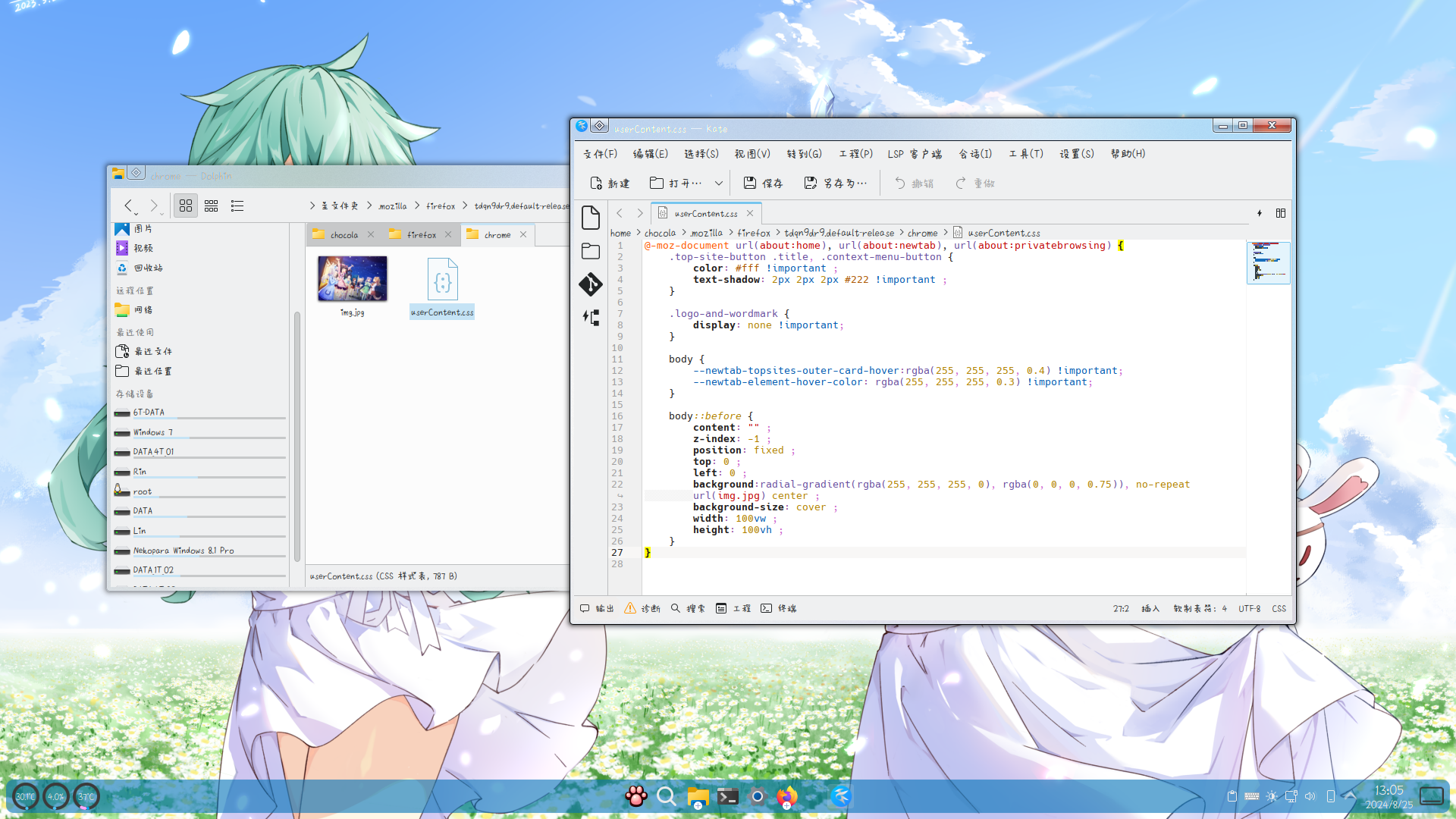Open 回收站 trash in Dolphin sidebar
Screen dimensions: 1456x819
click(x=140, y=268)
